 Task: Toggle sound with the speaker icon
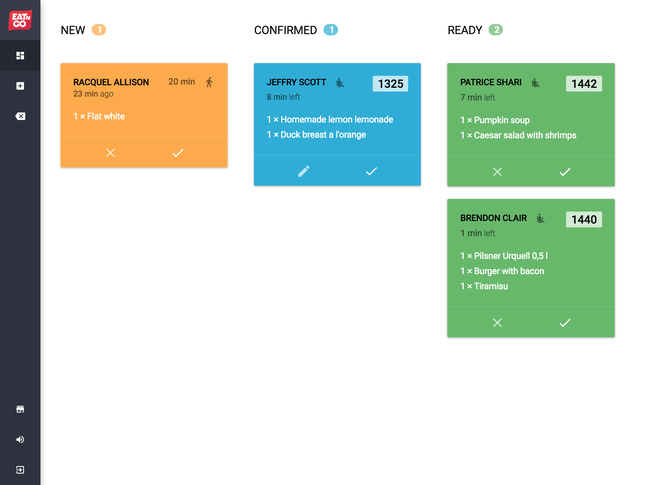(x=20, y=439)
